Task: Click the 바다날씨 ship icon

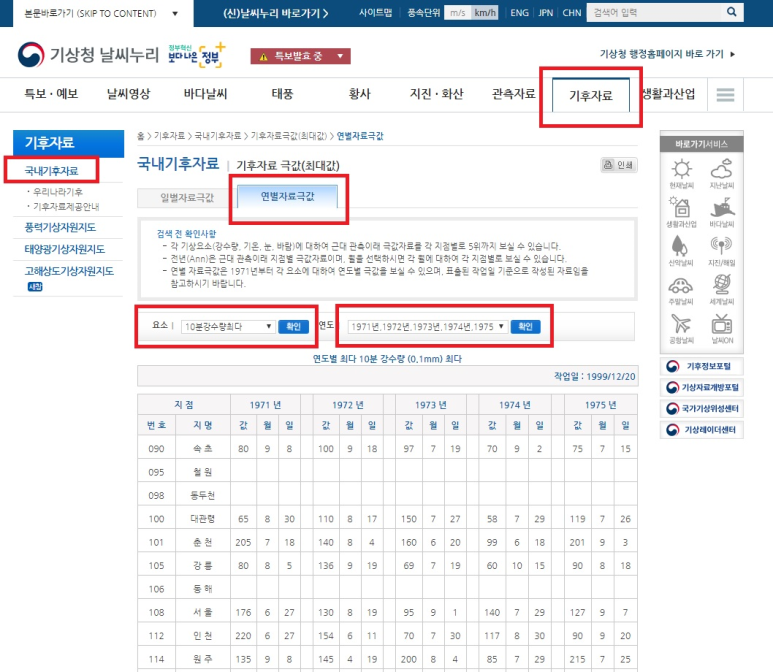Action: [723, 209]
